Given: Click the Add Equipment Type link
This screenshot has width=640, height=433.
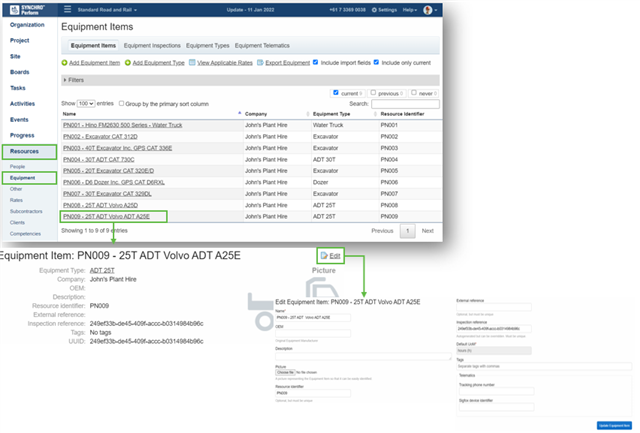Looking at the screenshot, I should [158, 63].
